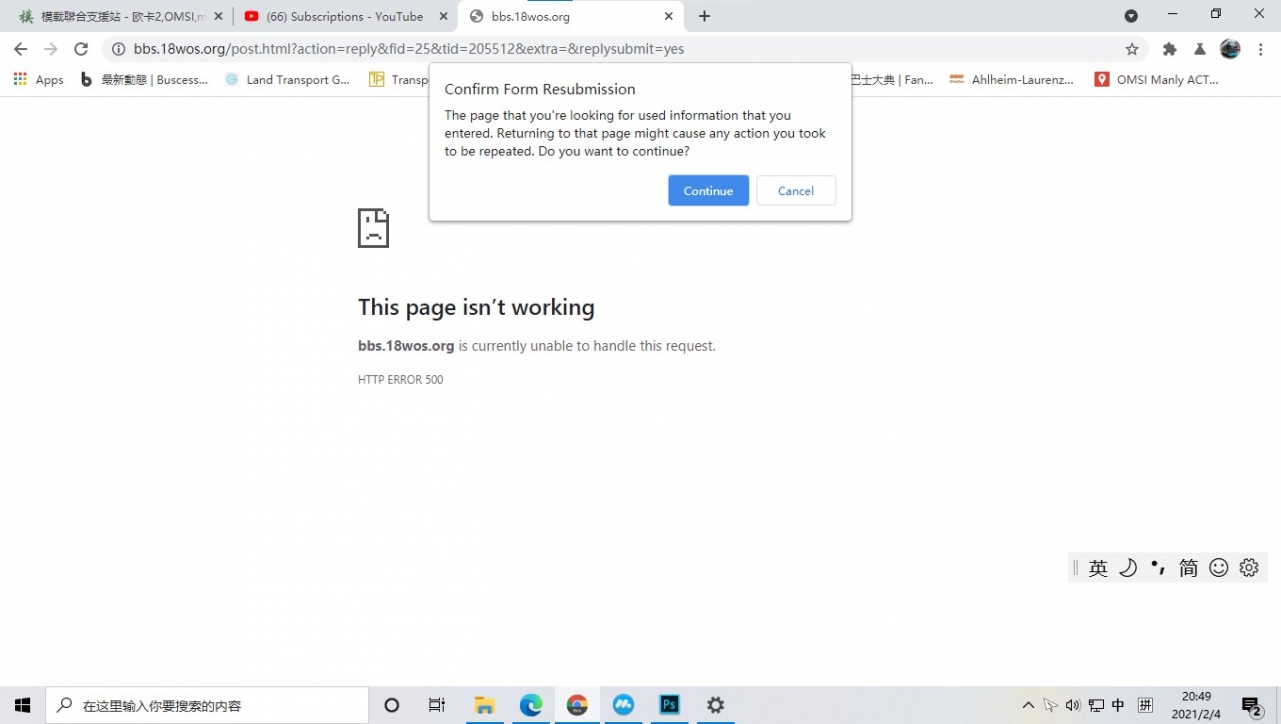
Task: Close the 模載聯合支援站 tab
Action: point(218,17)
